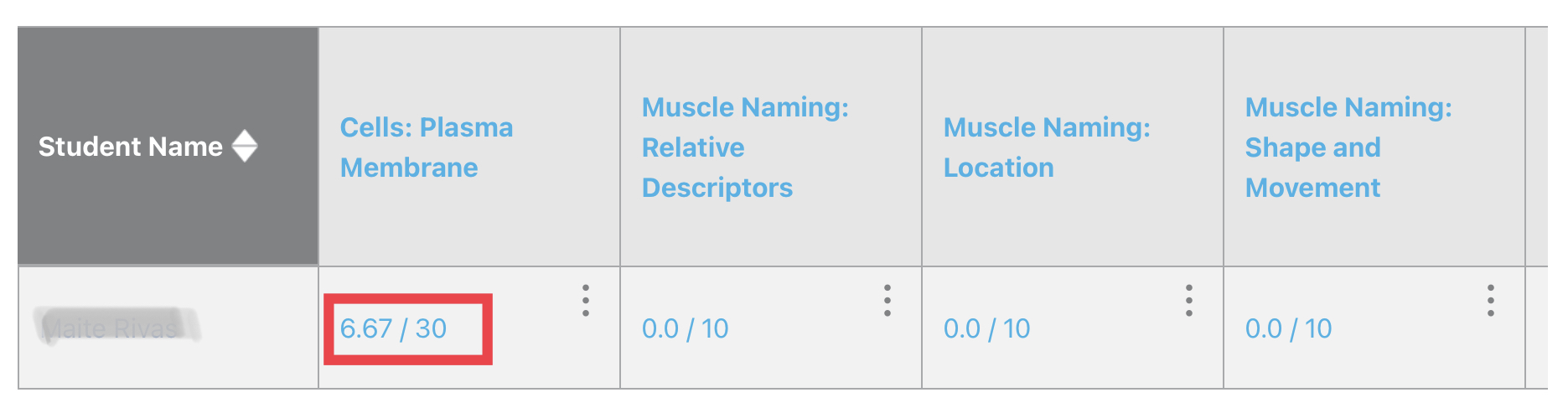Open options menu for Cells: Plasma Membrane score
The width and height of the screenshot is (1568, 408).
(586, 300)
